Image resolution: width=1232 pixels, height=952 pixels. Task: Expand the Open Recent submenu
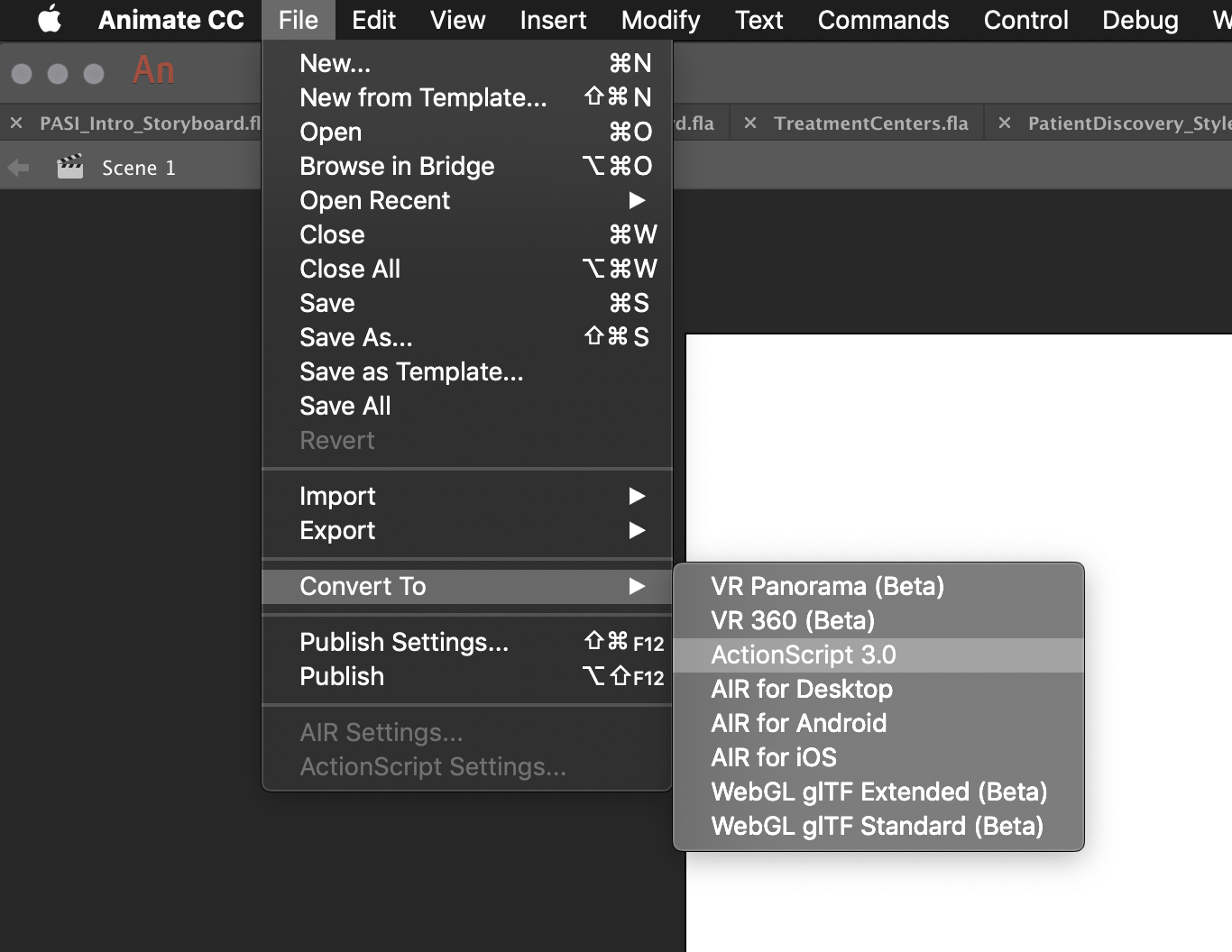[x=467, y=200]
